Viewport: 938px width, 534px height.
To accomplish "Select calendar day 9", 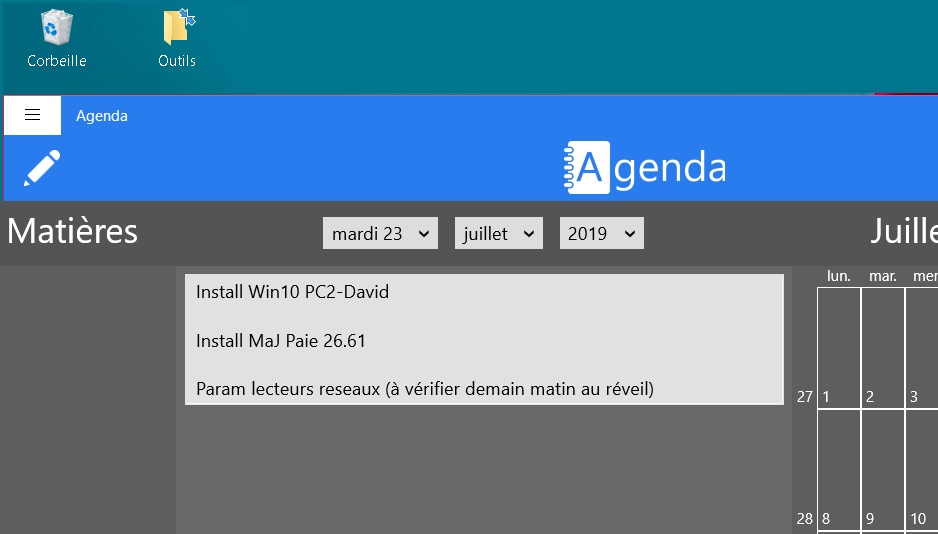I will (883, 470).
